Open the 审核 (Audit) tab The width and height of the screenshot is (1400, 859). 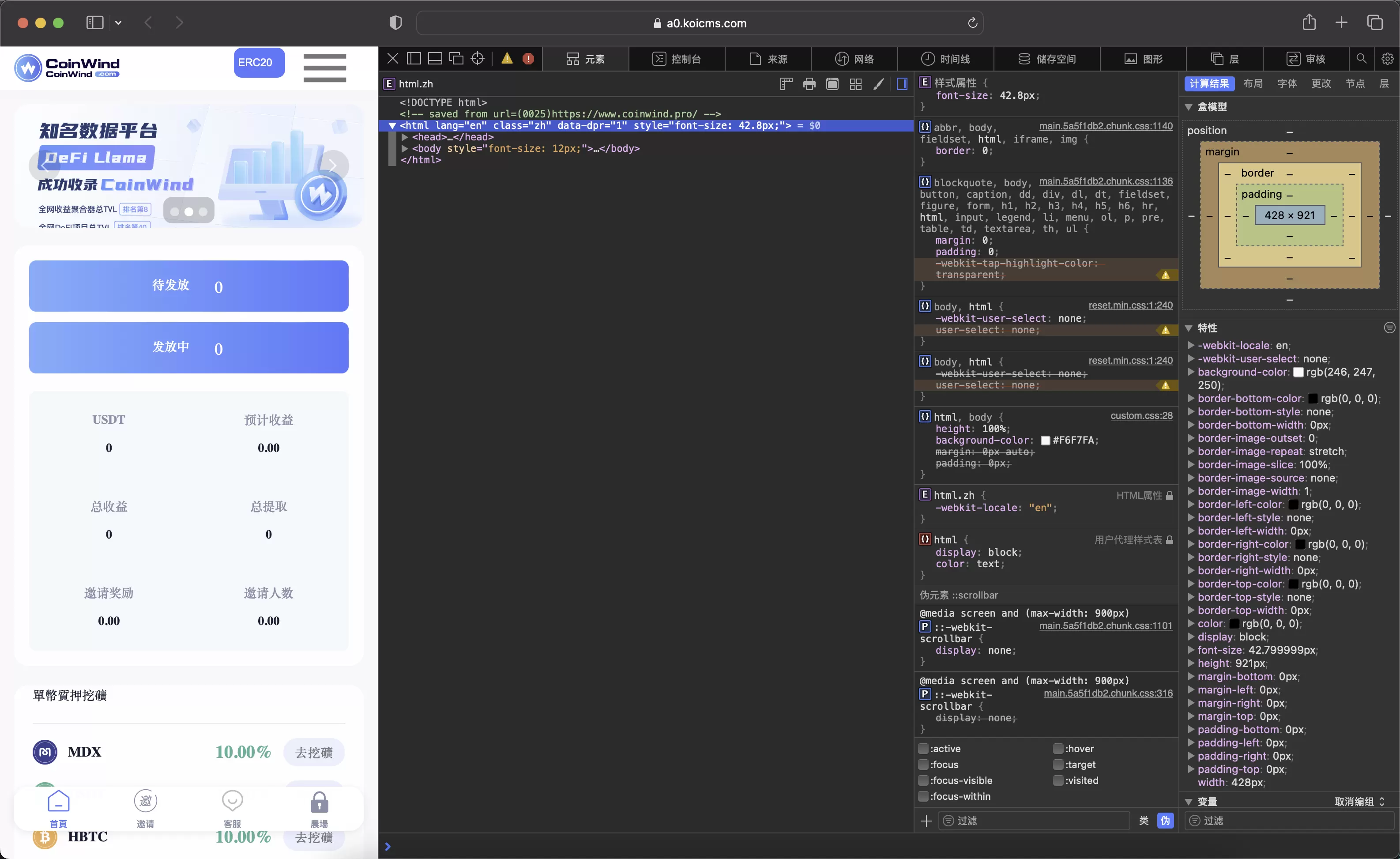(1306, 59)
